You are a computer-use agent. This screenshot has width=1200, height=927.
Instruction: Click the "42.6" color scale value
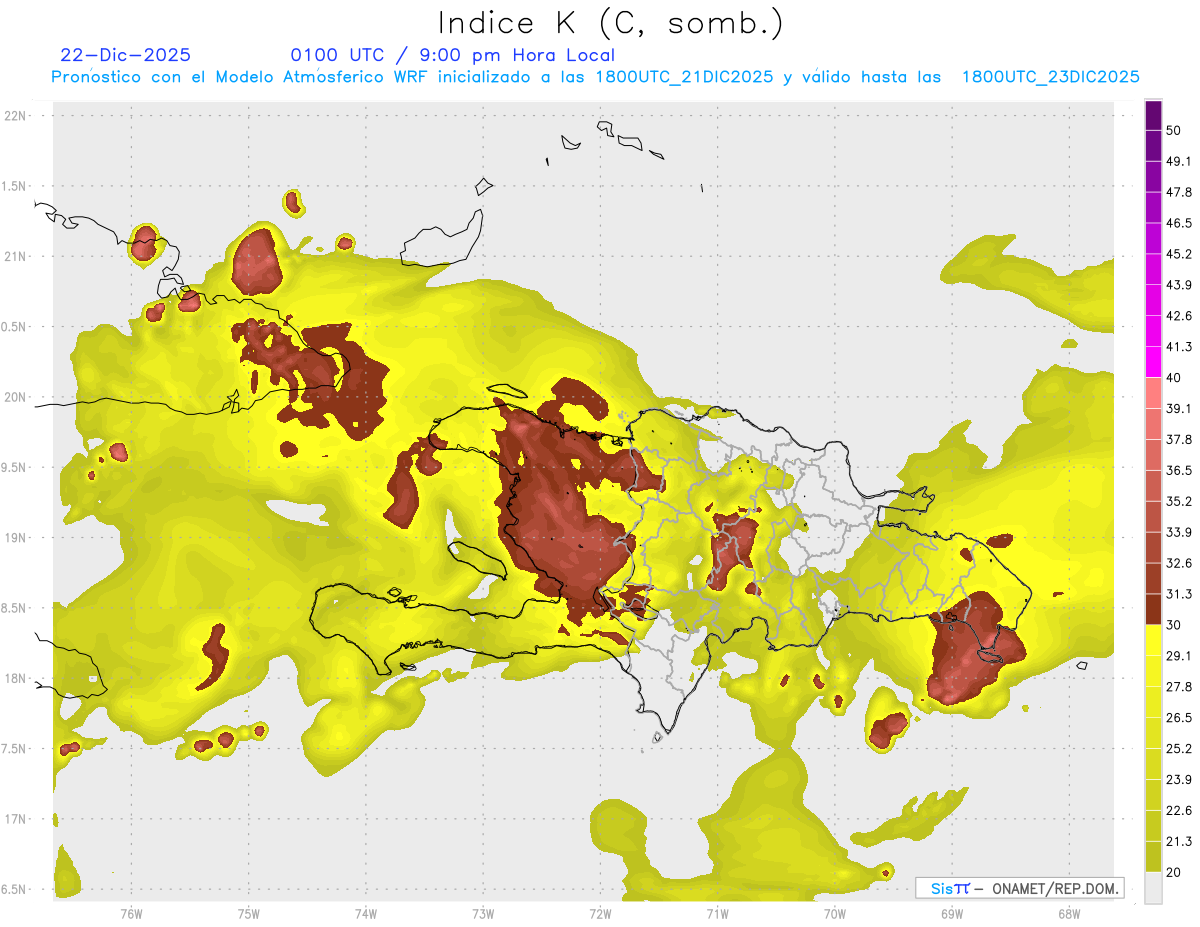1179,316
